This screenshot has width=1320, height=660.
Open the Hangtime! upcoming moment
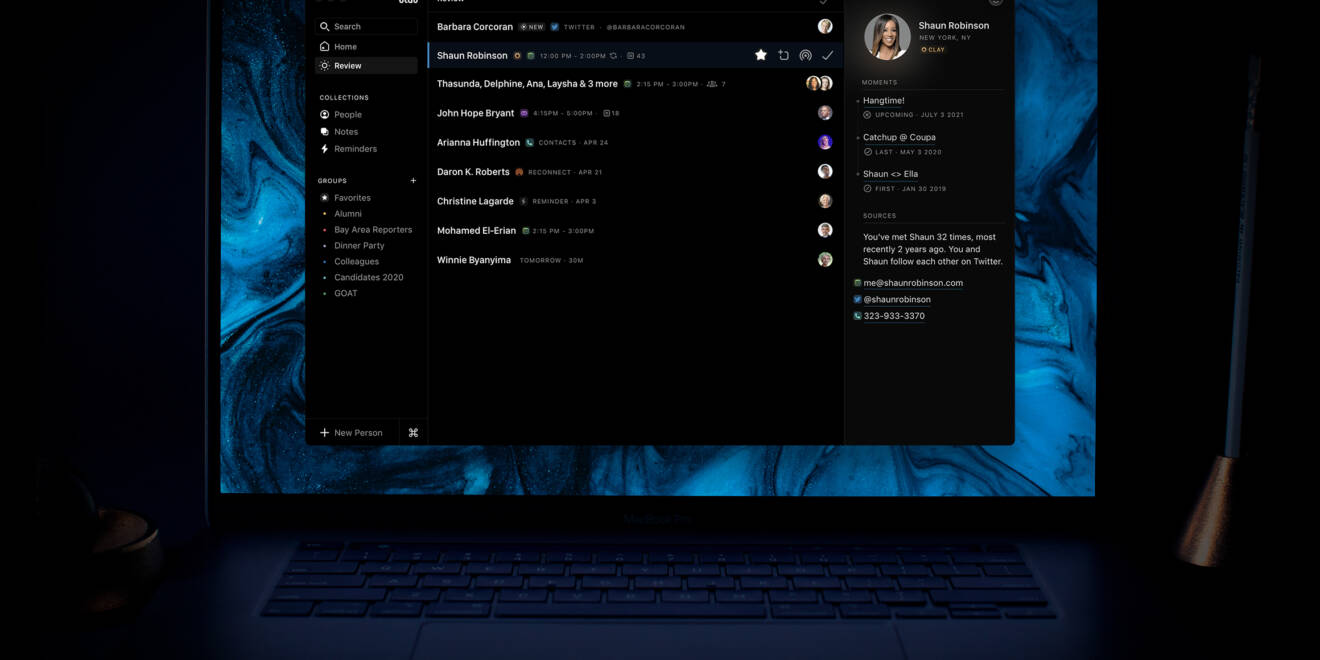pyautogui.click(x=883, y=101)
